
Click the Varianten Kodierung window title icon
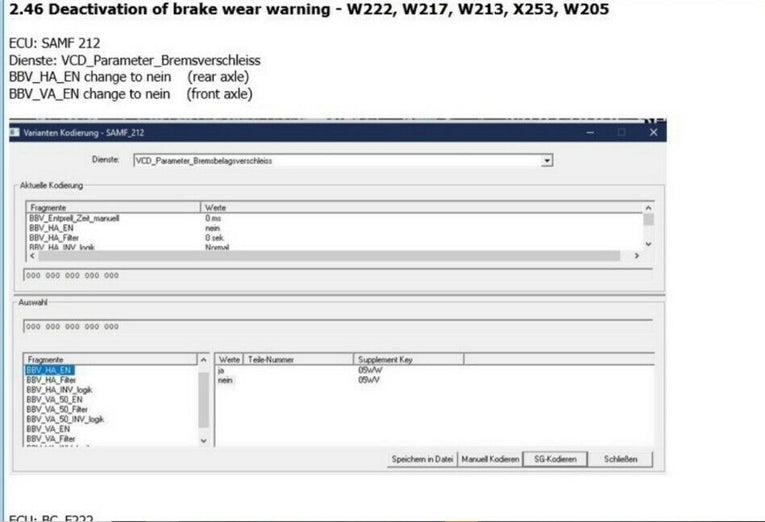pyautogui.click(x=15, y=132)
